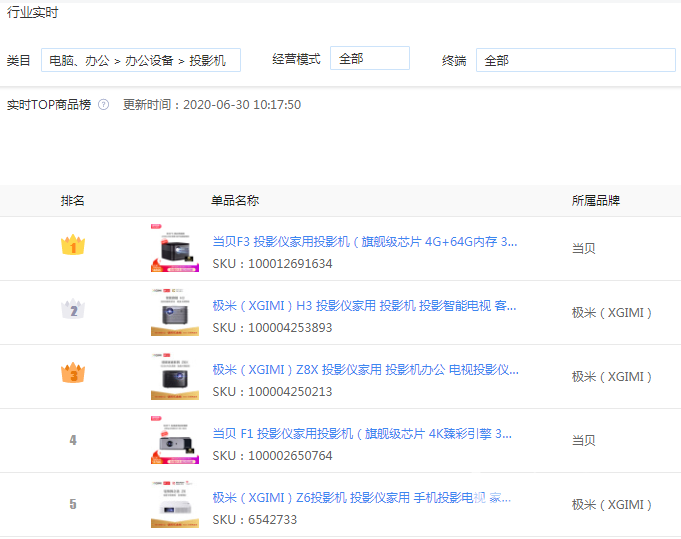Open the 极米 Z6投影机 product link

click(361, 497)
